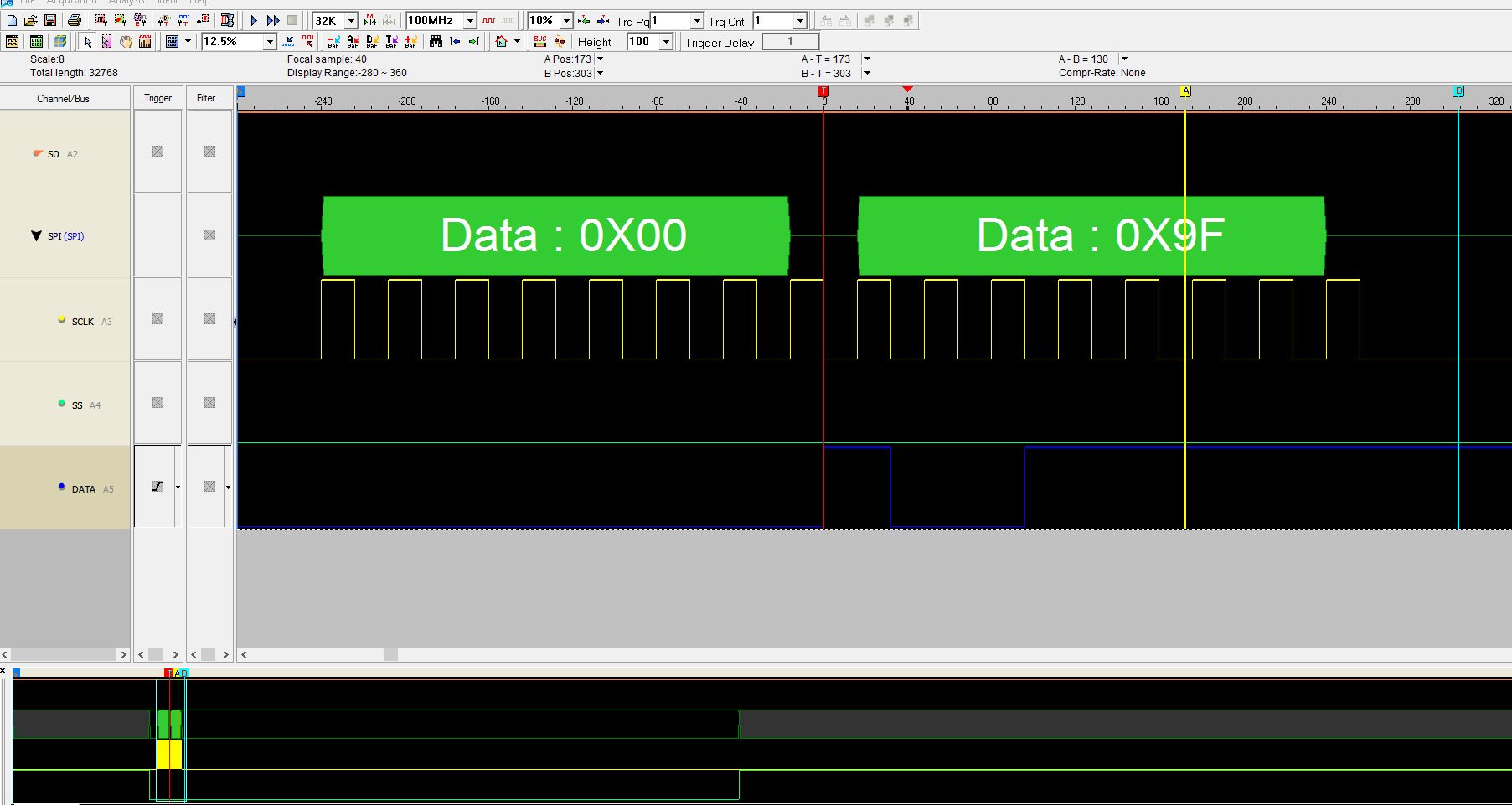Open the B Pos:303 dropdown arrow
Image resolution: width=1512 pixels, height=805 pixels.
point(600,74)
